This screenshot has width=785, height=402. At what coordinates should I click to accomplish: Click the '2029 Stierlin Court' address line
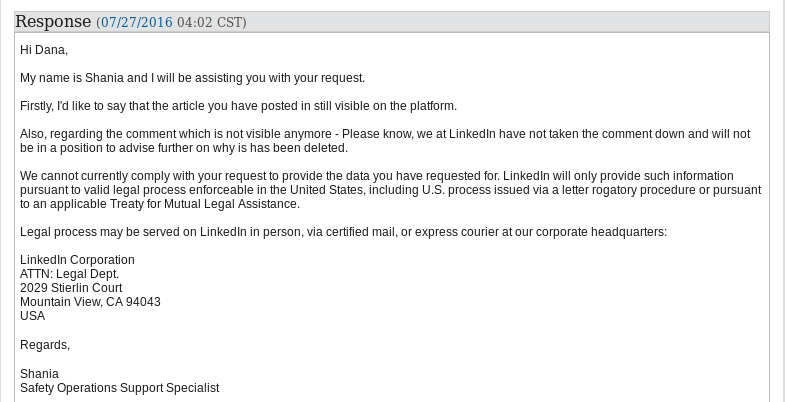click(x=71, y=288)
